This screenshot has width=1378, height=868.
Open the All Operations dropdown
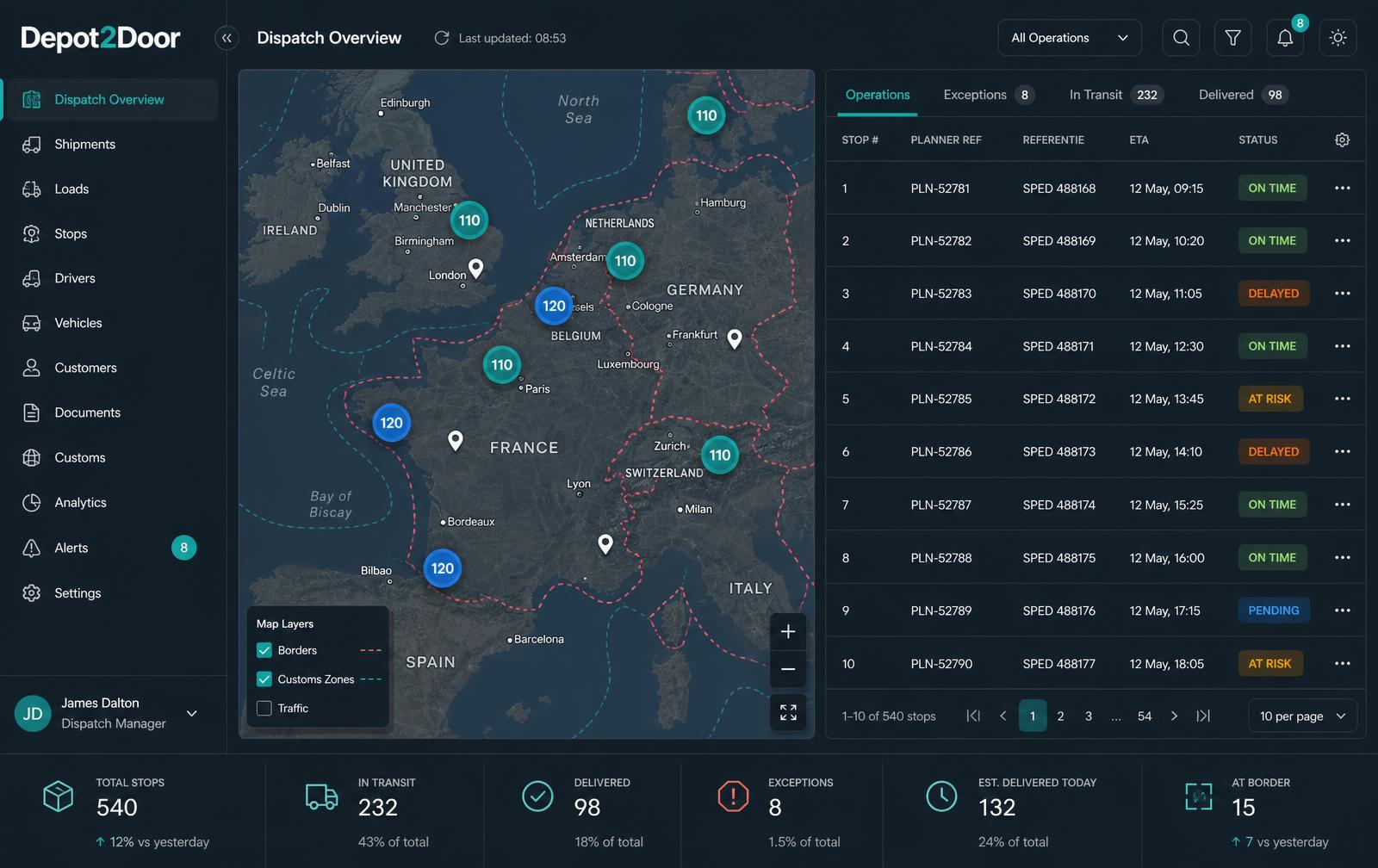[x=1070, y=38]
